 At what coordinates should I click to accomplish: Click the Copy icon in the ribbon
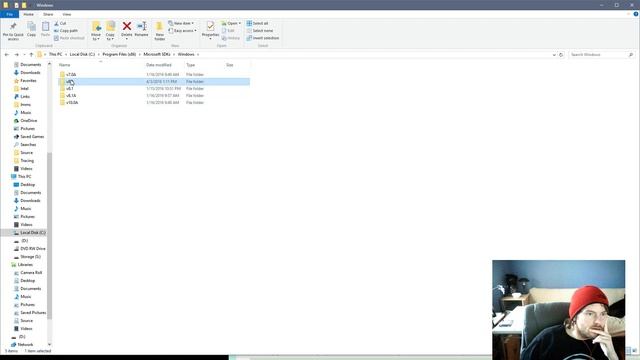[31, 27]
